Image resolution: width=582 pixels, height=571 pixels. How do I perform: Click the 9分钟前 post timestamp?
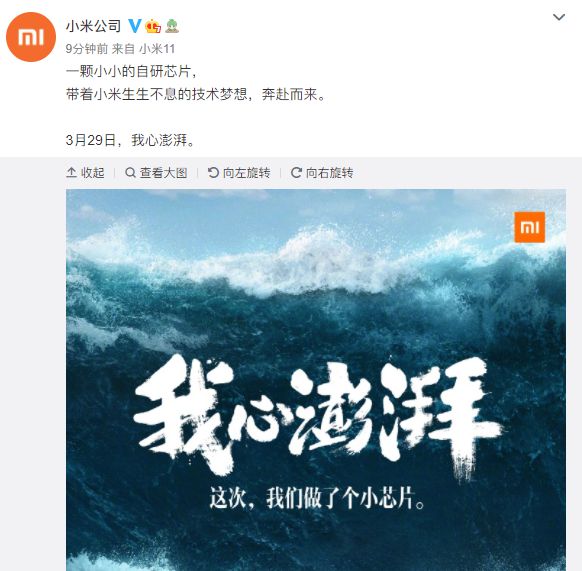pyautogui.click(x=87, y=49)
